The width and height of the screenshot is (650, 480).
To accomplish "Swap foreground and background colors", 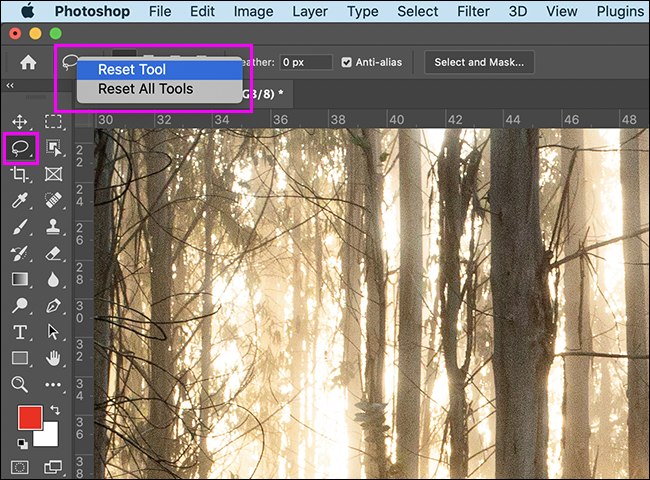I will (x=55, y=410).
